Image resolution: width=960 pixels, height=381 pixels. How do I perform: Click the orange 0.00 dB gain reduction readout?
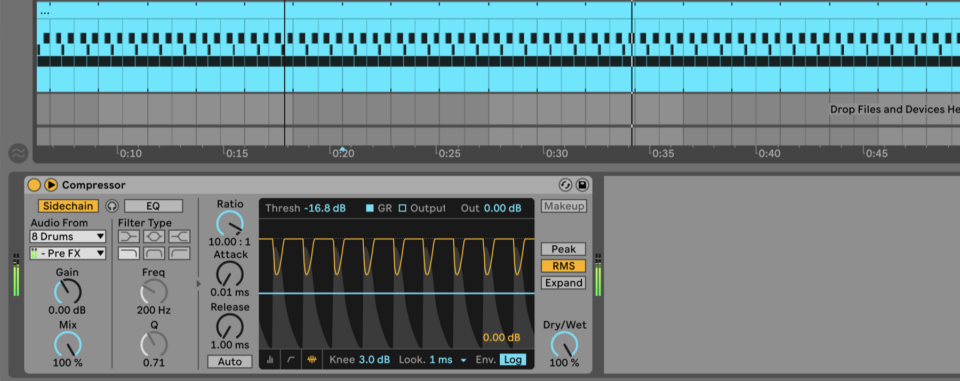coord(501,338)
